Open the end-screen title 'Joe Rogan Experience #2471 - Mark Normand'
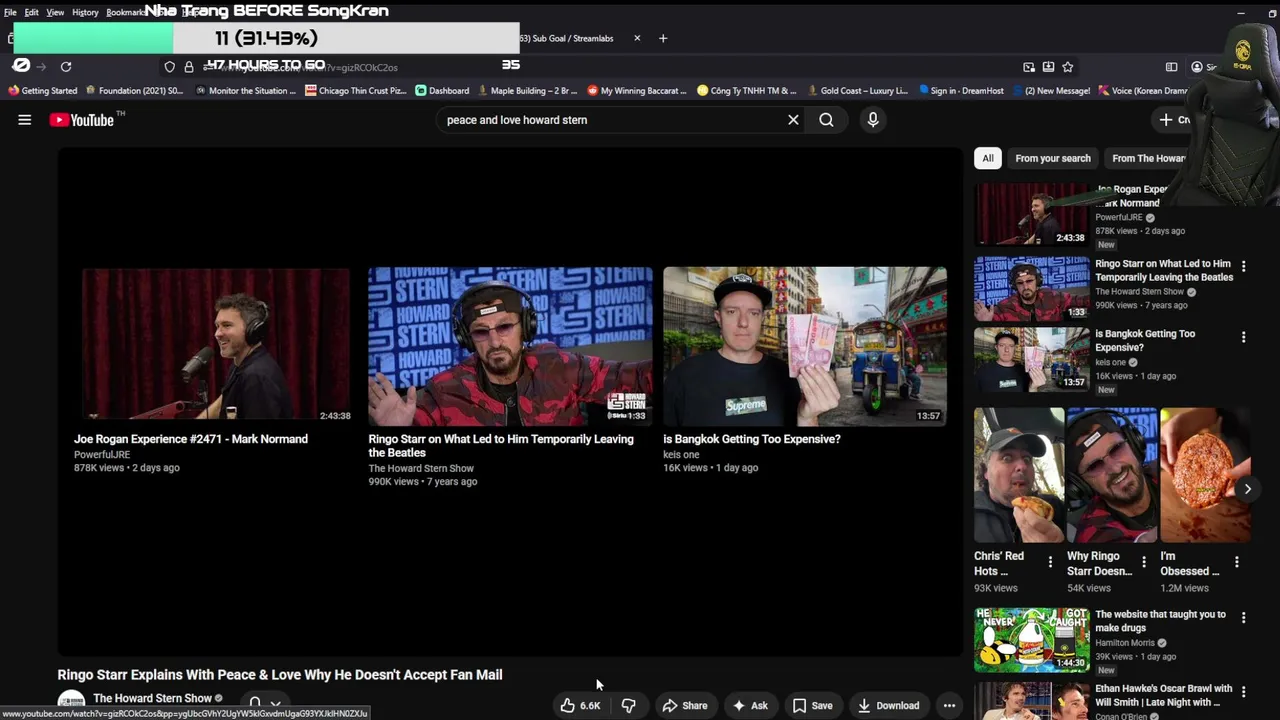Screen dimensions: 1280x720 (x=191, y=439)
